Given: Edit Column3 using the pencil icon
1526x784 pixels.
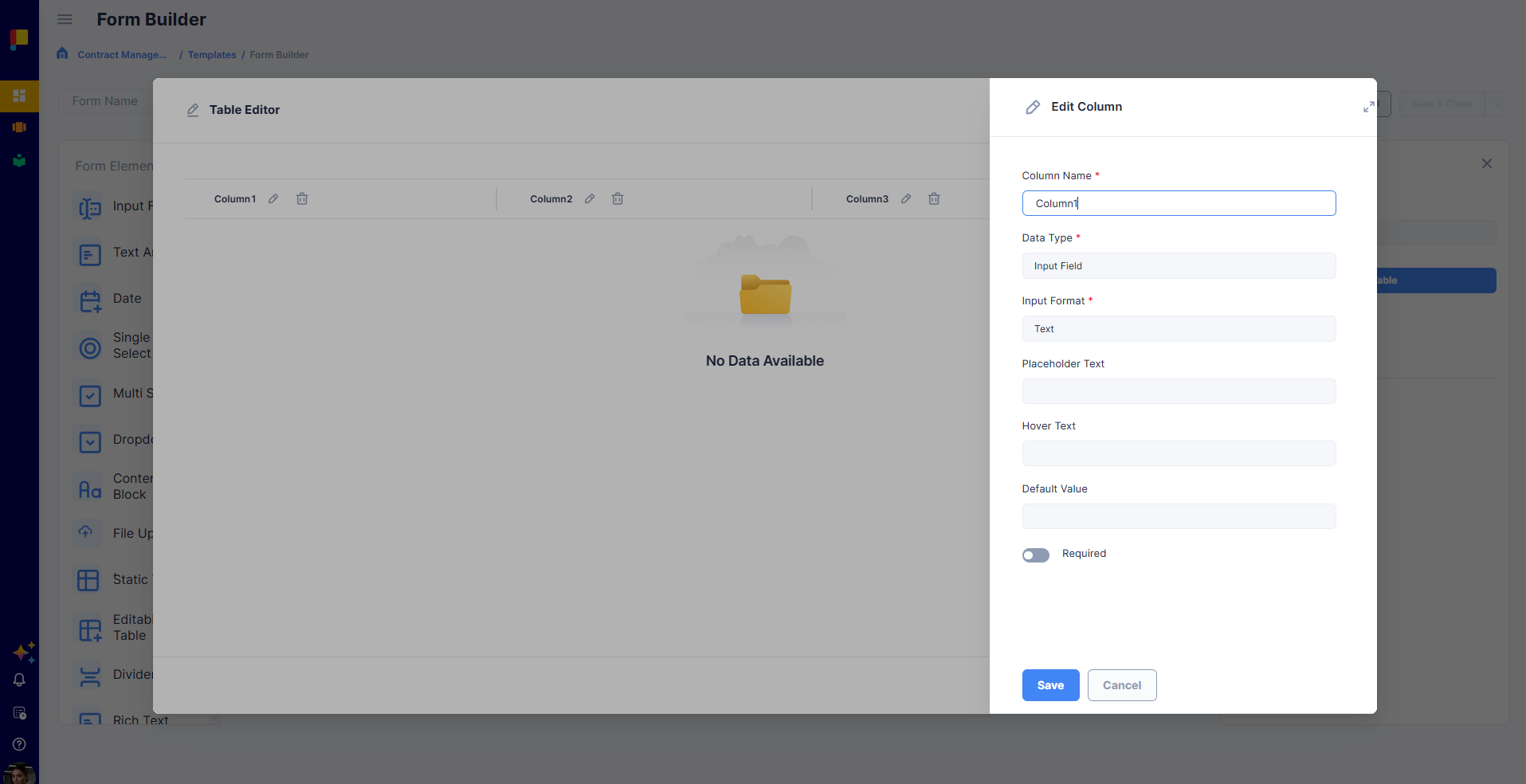Looking at the screenshot, I should tap(906, 198).
